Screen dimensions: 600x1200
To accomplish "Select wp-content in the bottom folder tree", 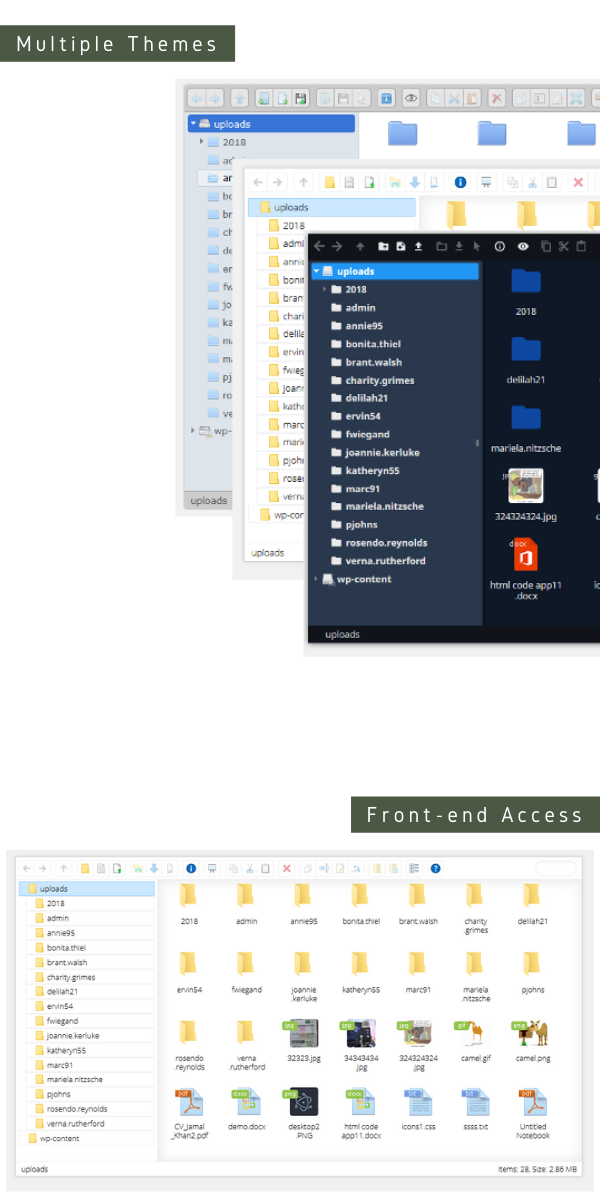I will [x=58, y=1138].
